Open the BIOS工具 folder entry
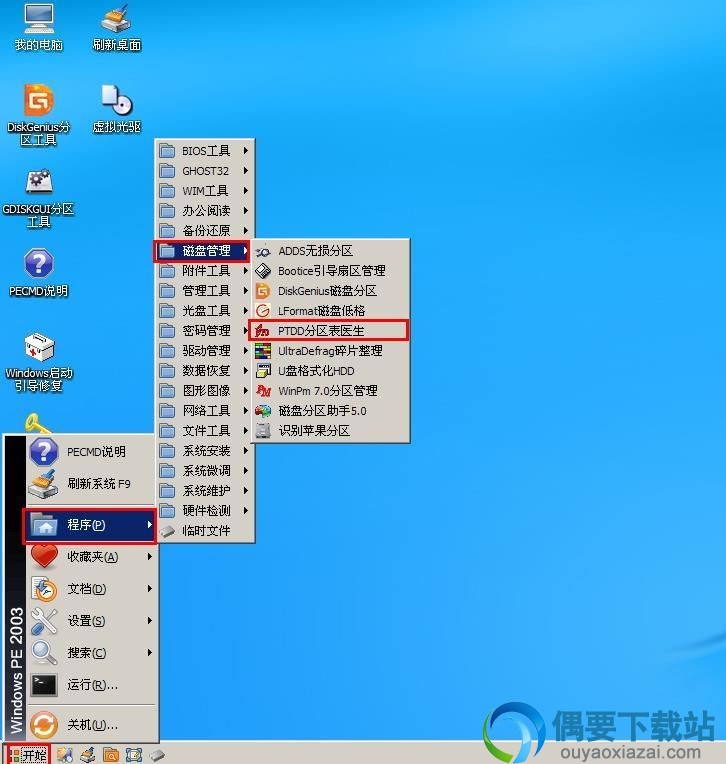This screenshot has width=726, height=764. point(205,151)
